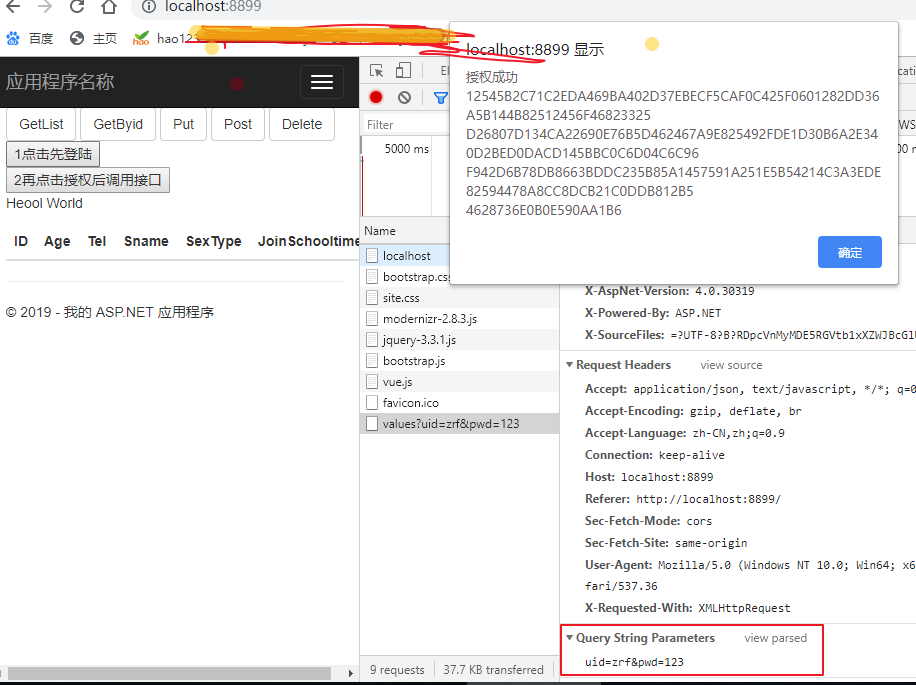This screenshot has height=685, width=916.
Task: Reload the page with the refresh icon
Action: (x=77, y=6)
